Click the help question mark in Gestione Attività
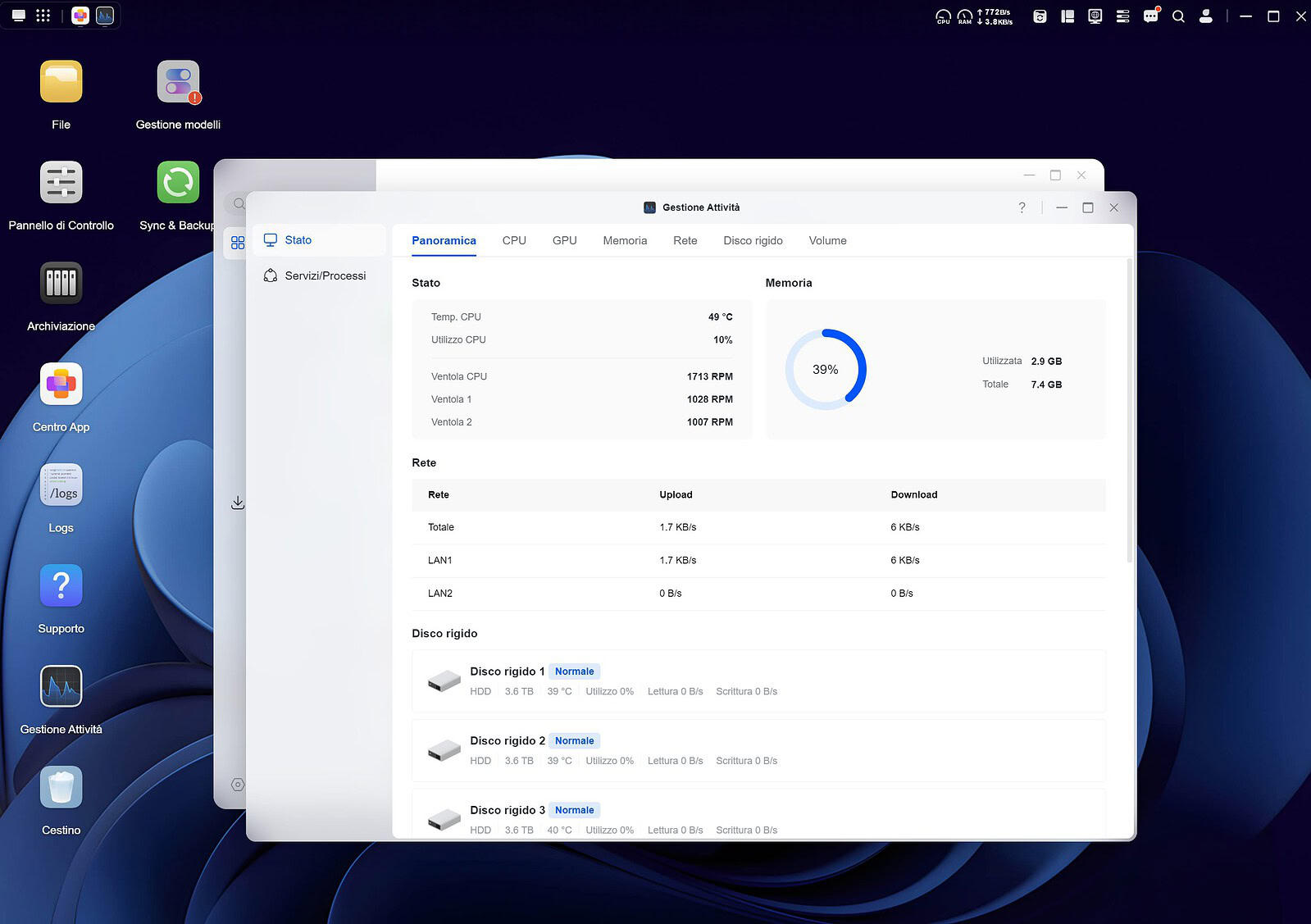Viewport: 1311px width, 924px height. (1022, 207)
